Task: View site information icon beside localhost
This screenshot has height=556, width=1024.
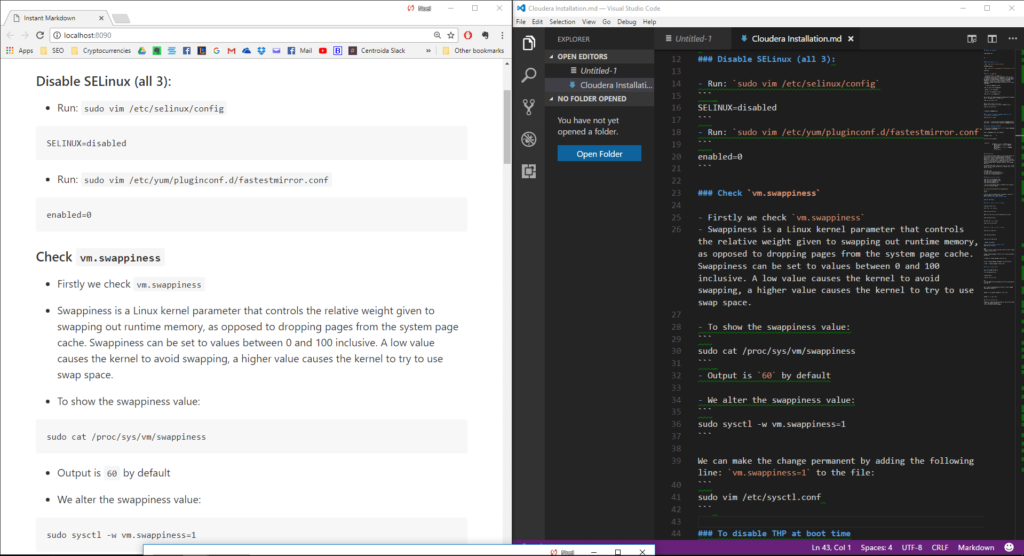Action: (x=57, y=35)
